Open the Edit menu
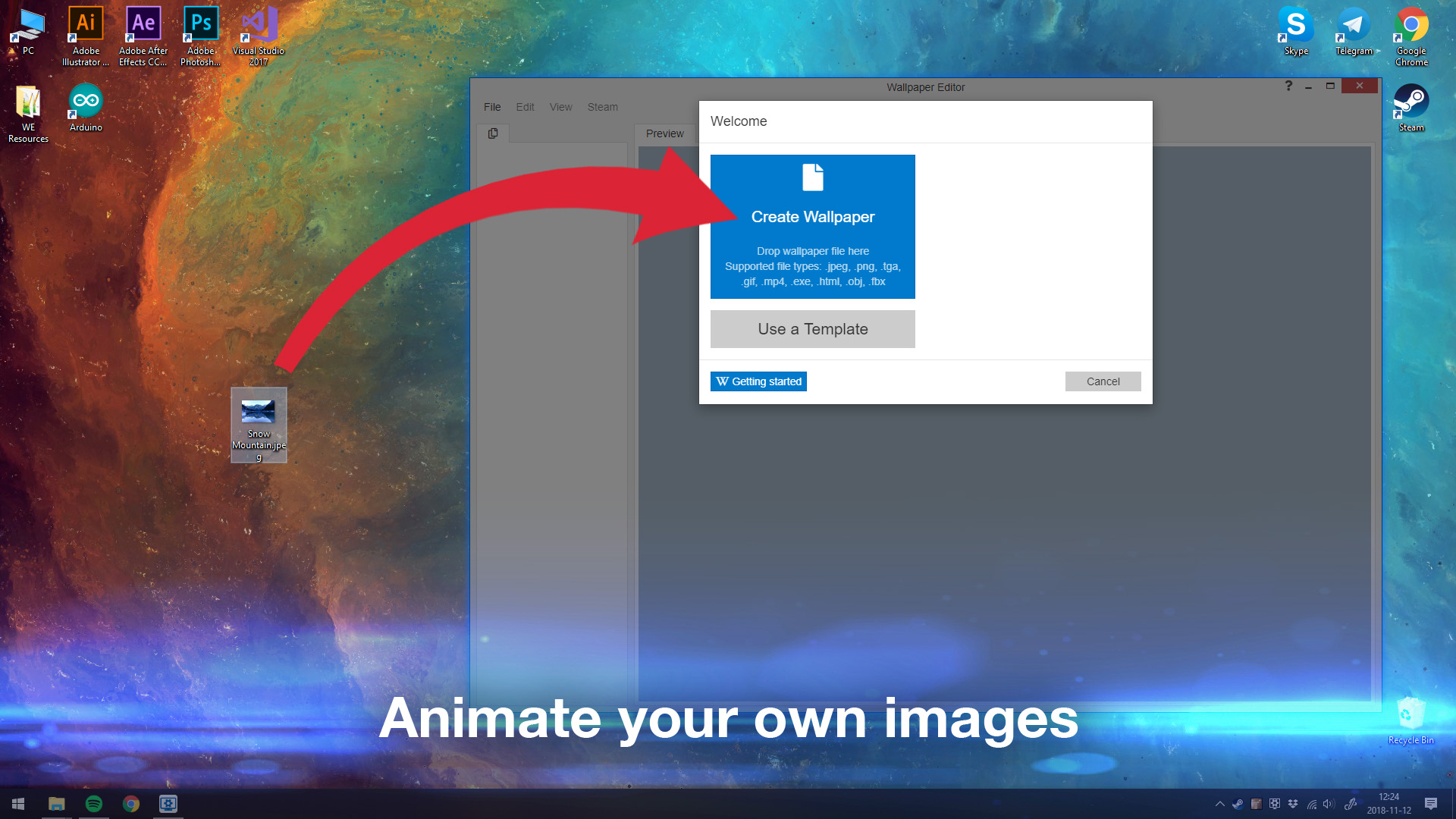This screenshot has width=1456, height=819. [525, 107]
